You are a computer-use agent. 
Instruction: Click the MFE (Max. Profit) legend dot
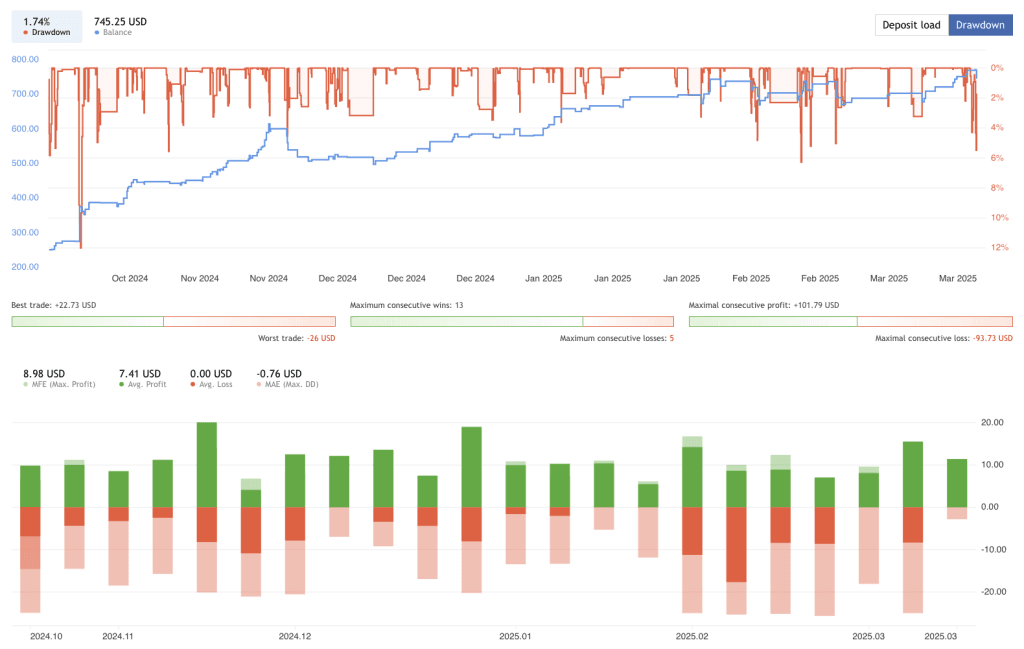pyautogui.click(x=25, y=383)
